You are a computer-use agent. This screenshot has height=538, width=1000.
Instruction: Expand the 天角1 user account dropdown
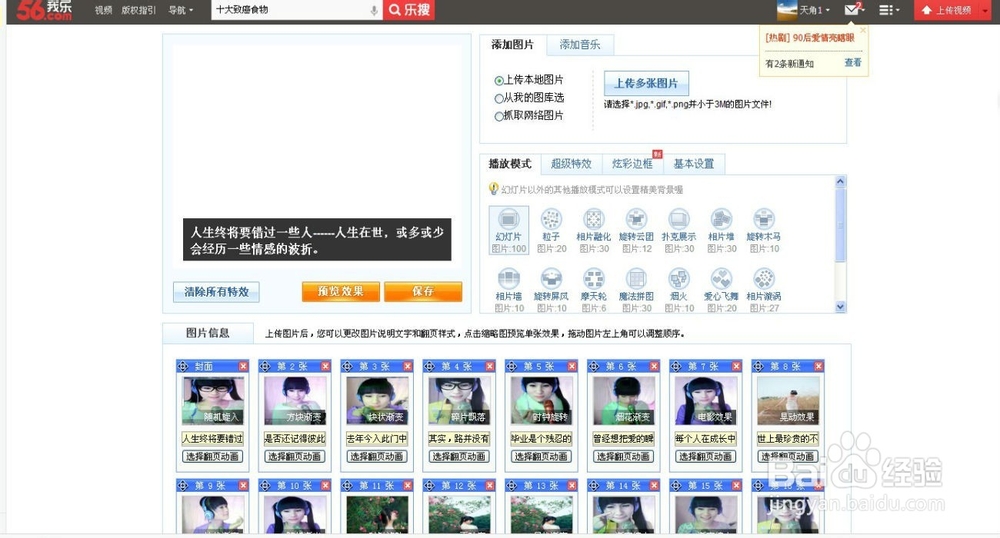[814, 10]
